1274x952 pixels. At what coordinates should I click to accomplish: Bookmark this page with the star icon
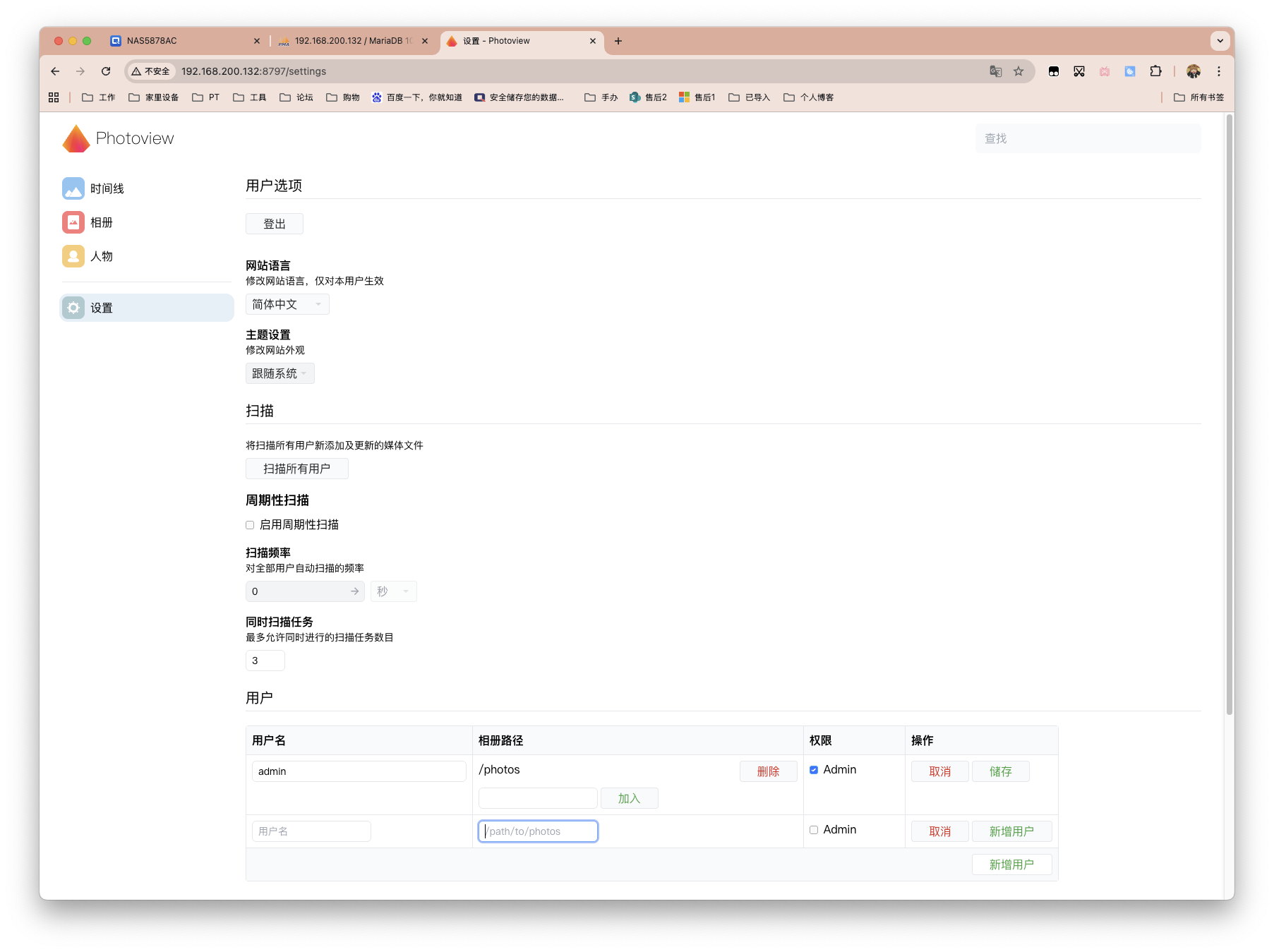pyautogui.click(x=1018, y=71)
